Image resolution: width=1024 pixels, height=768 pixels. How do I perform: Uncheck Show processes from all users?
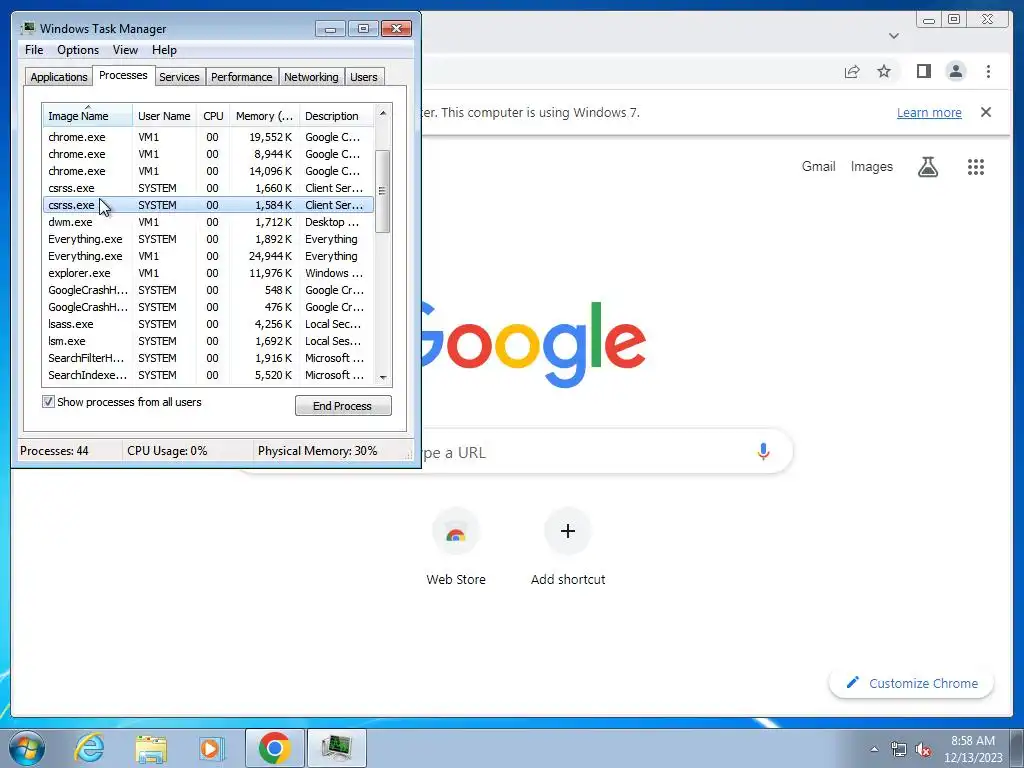click(48, 402)
